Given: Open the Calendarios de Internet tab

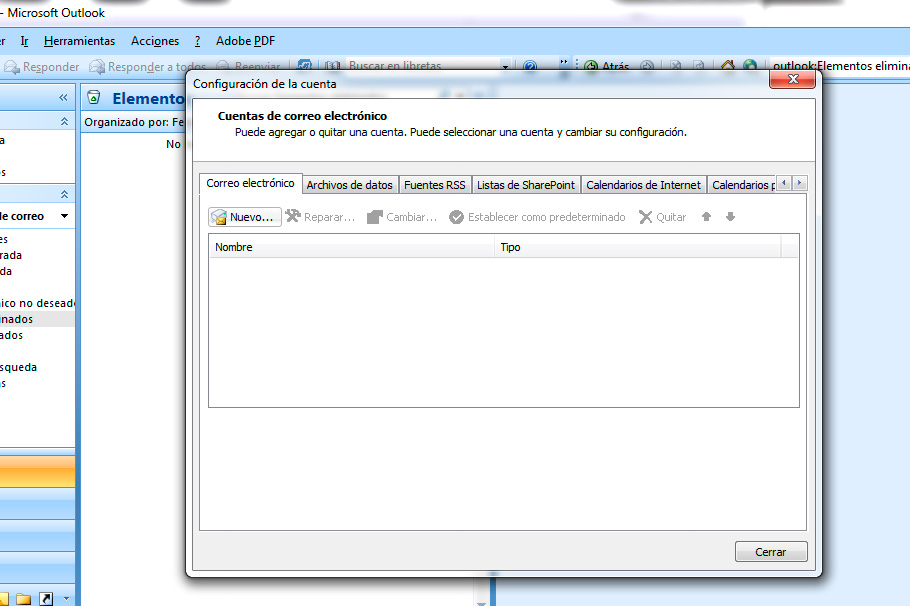Looking at the screenshot, I should pyautogui.click(x=644, y=185).
